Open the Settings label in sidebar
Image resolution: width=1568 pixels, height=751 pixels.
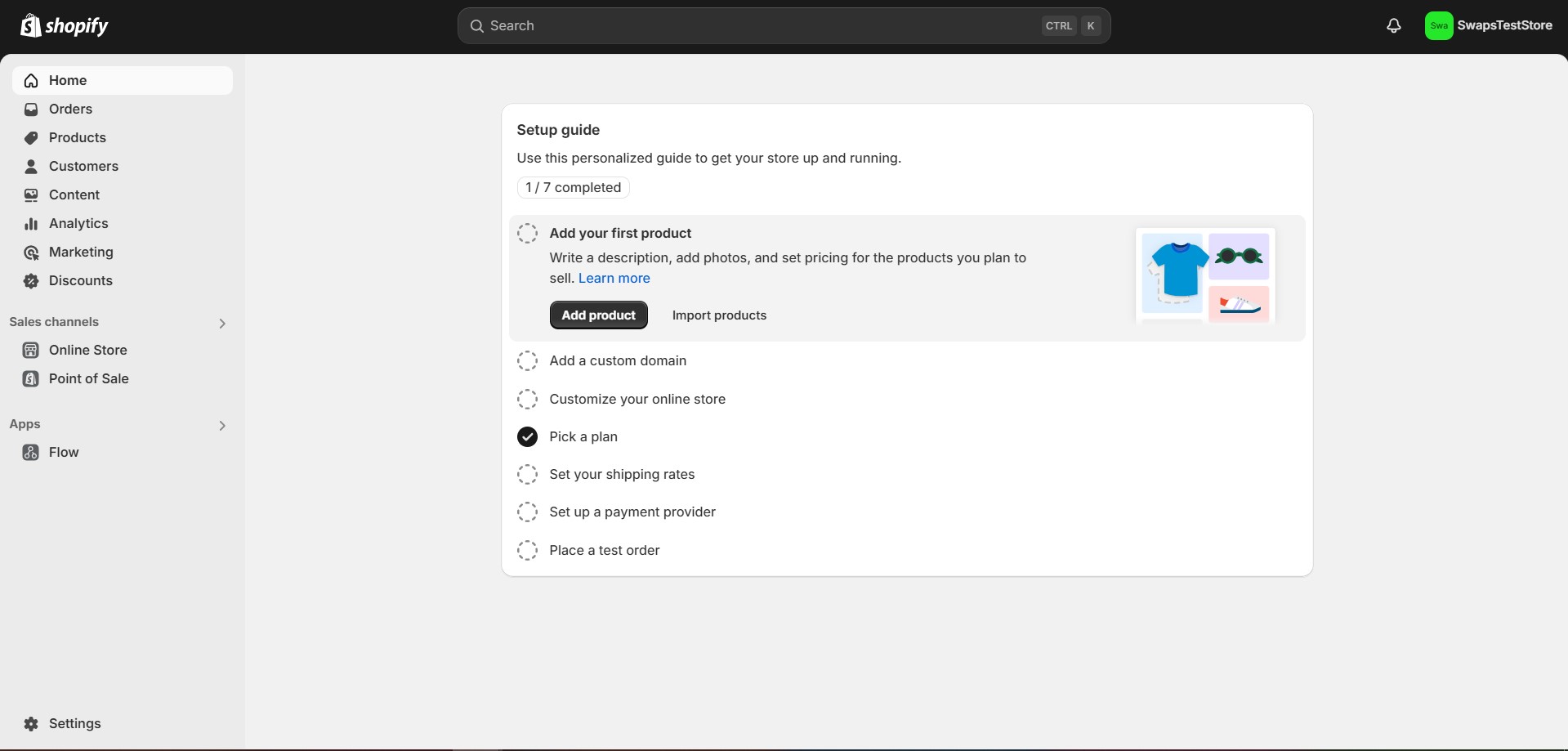pyautogui.click(x=75, y=723)
